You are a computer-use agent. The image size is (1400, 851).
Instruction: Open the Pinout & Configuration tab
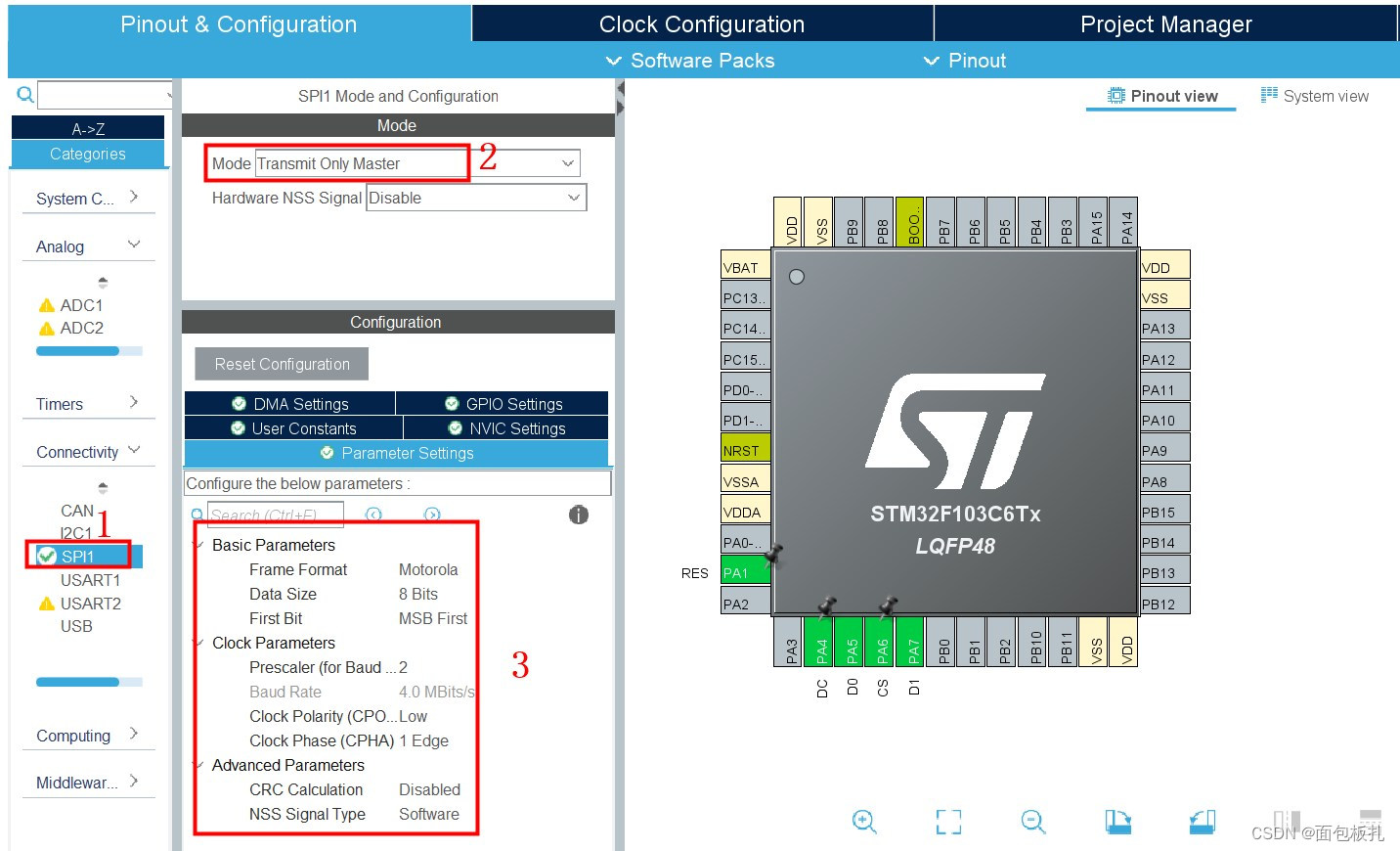click(x=239, y=24)
